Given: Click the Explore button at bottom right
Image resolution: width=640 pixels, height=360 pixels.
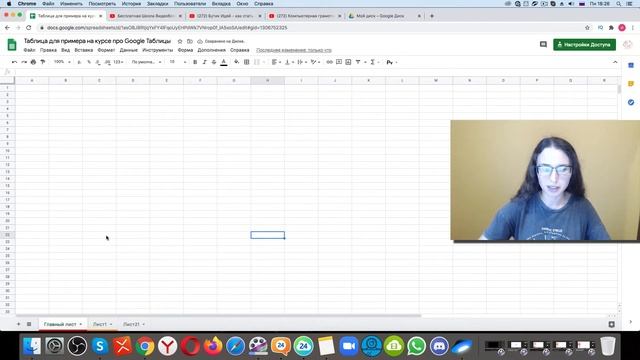Looking at the screenshot, I should (611, 324).
